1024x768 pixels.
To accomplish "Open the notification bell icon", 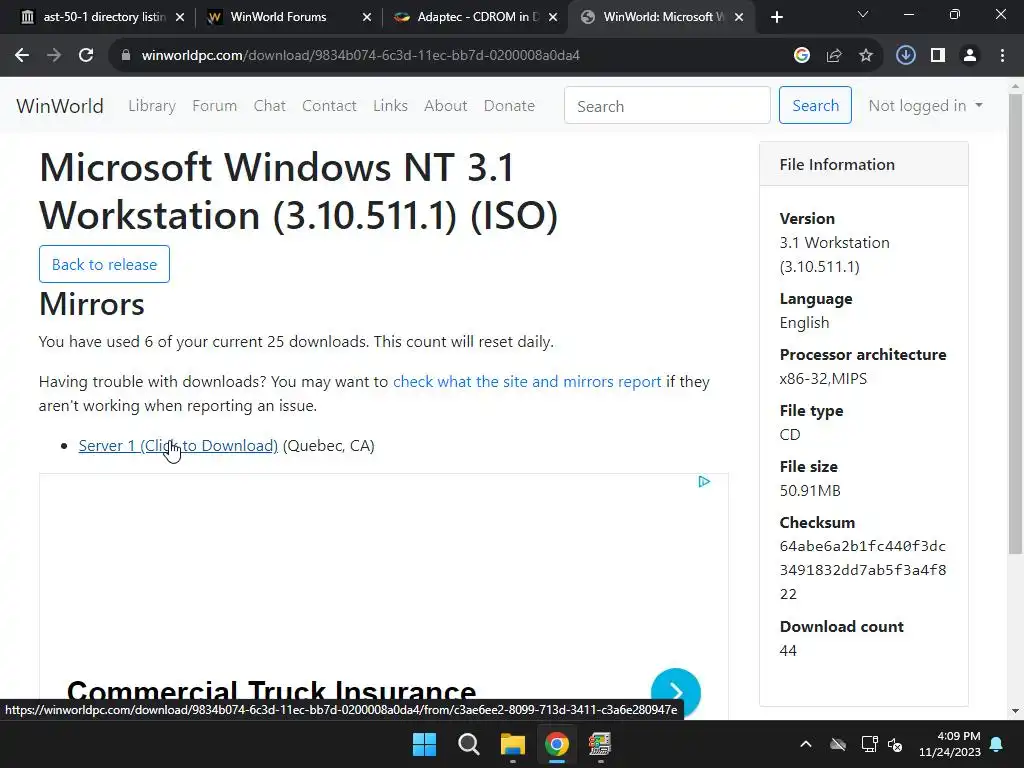I will (x=997, y=744).
